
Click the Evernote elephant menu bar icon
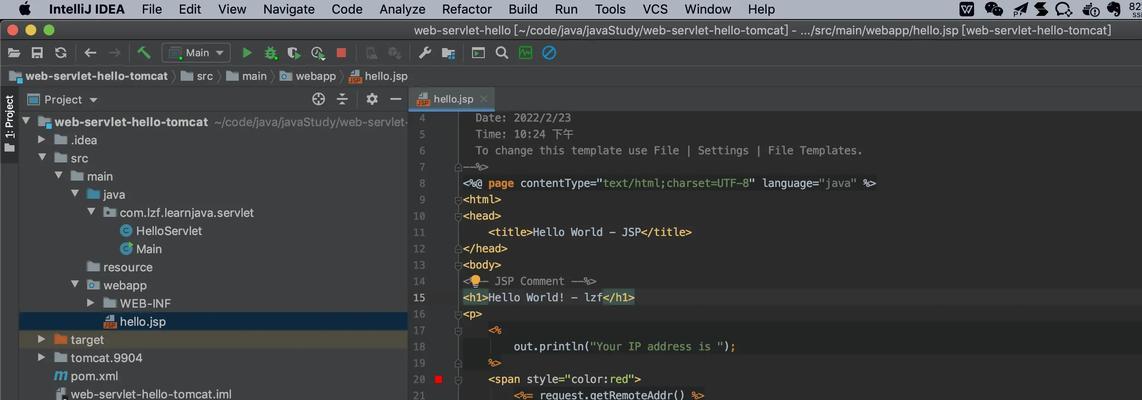(1113, 9)
